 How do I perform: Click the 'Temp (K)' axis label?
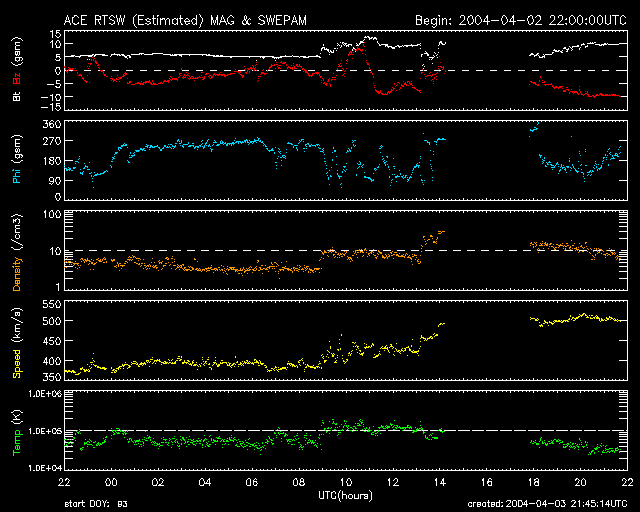tap(17, 433)
